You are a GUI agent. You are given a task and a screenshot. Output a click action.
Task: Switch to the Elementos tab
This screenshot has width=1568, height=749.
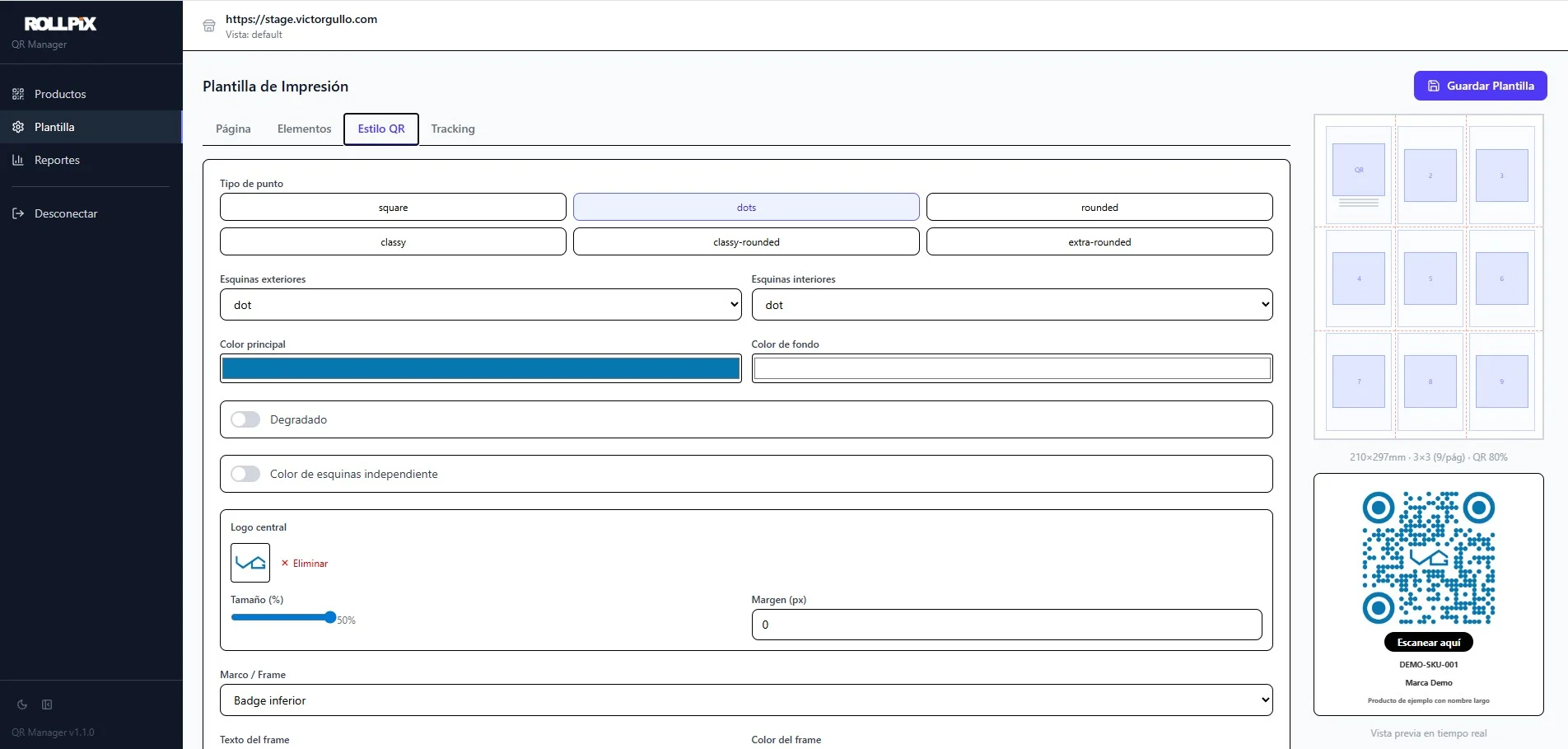pos(304,129)
